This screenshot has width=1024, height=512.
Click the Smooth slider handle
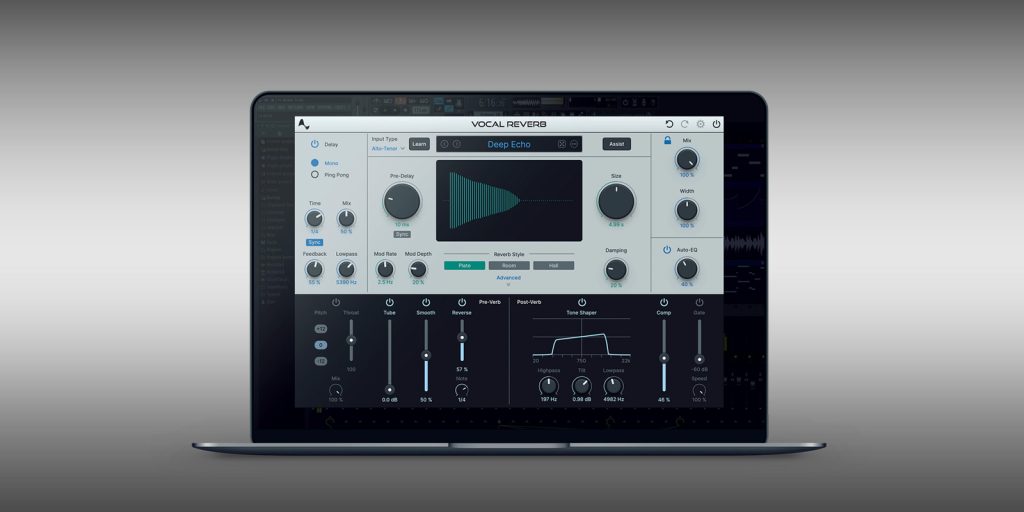coord(426,355)
